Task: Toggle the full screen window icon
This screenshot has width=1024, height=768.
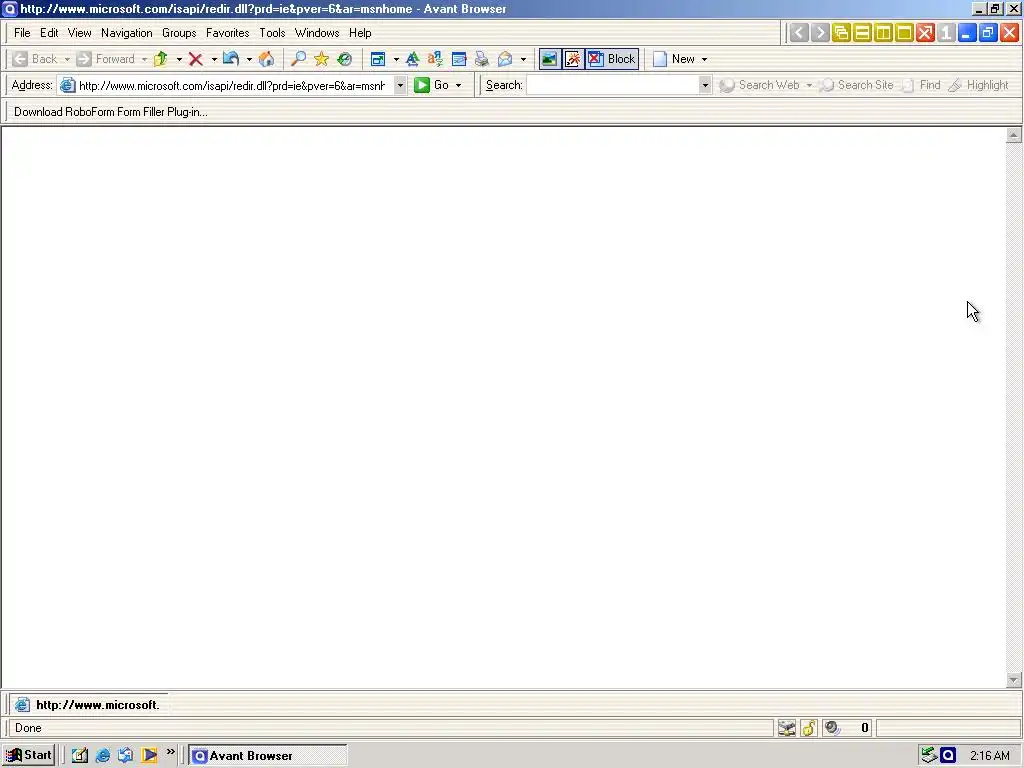Action: pos(377,59)
